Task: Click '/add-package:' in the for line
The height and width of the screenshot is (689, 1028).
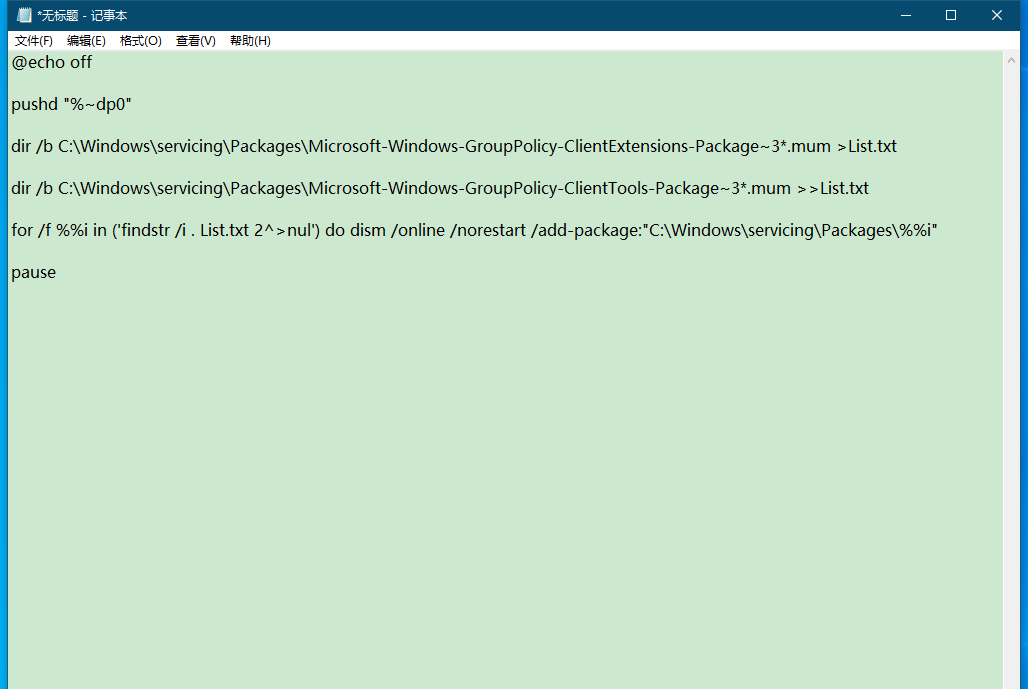Action: pos(587,231)
